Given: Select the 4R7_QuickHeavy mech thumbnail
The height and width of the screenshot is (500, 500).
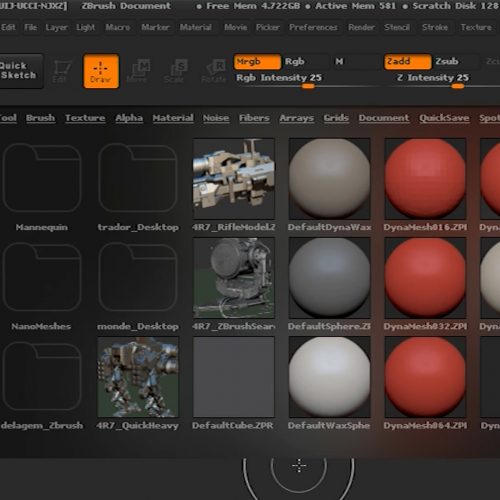Looking at the screenshot, I should pyautogui.click(x=138, y=377).
